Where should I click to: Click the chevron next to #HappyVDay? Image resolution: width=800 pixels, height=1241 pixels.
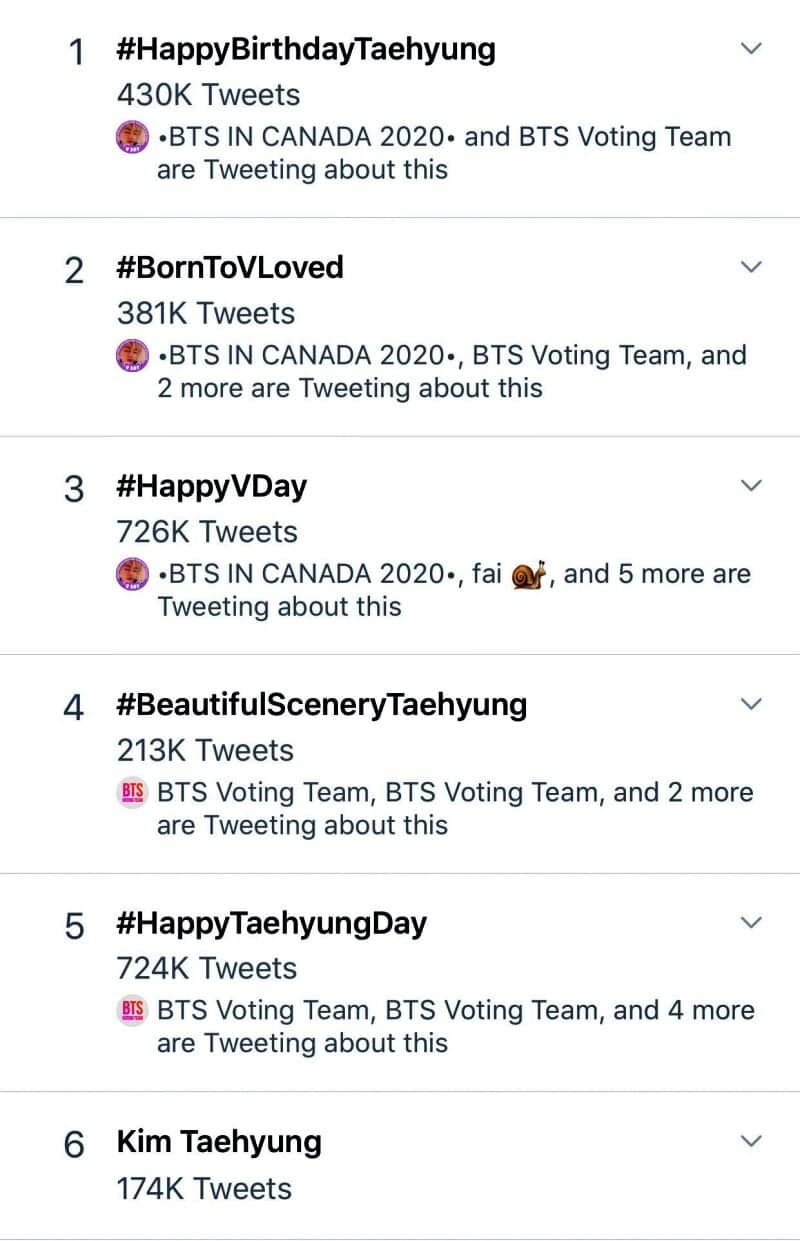750,485
